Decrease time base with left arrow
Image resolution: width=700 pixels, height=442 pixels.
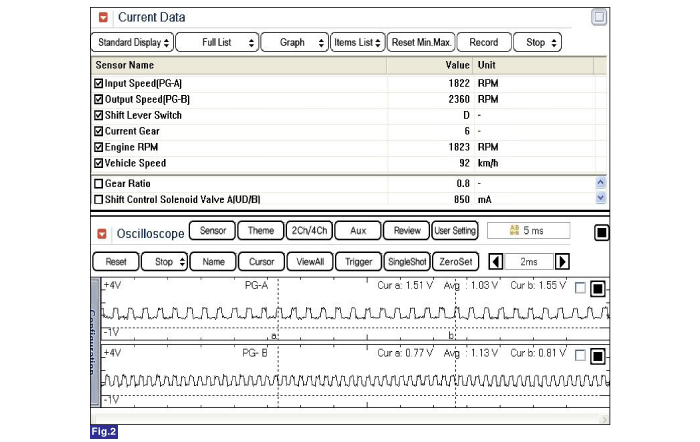pos(495,261)
